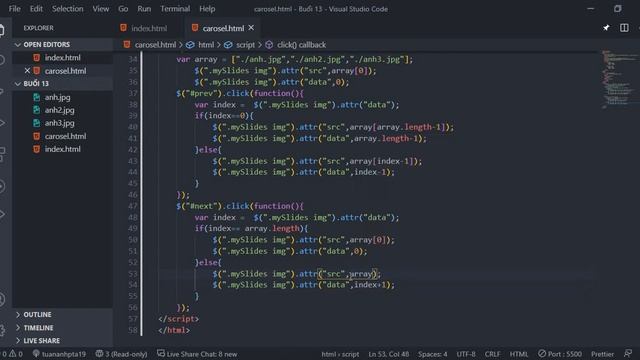Open the 3 (Read-only) participants indicator
The width and height of the screenshot is (640, 360).
(121, 354)
